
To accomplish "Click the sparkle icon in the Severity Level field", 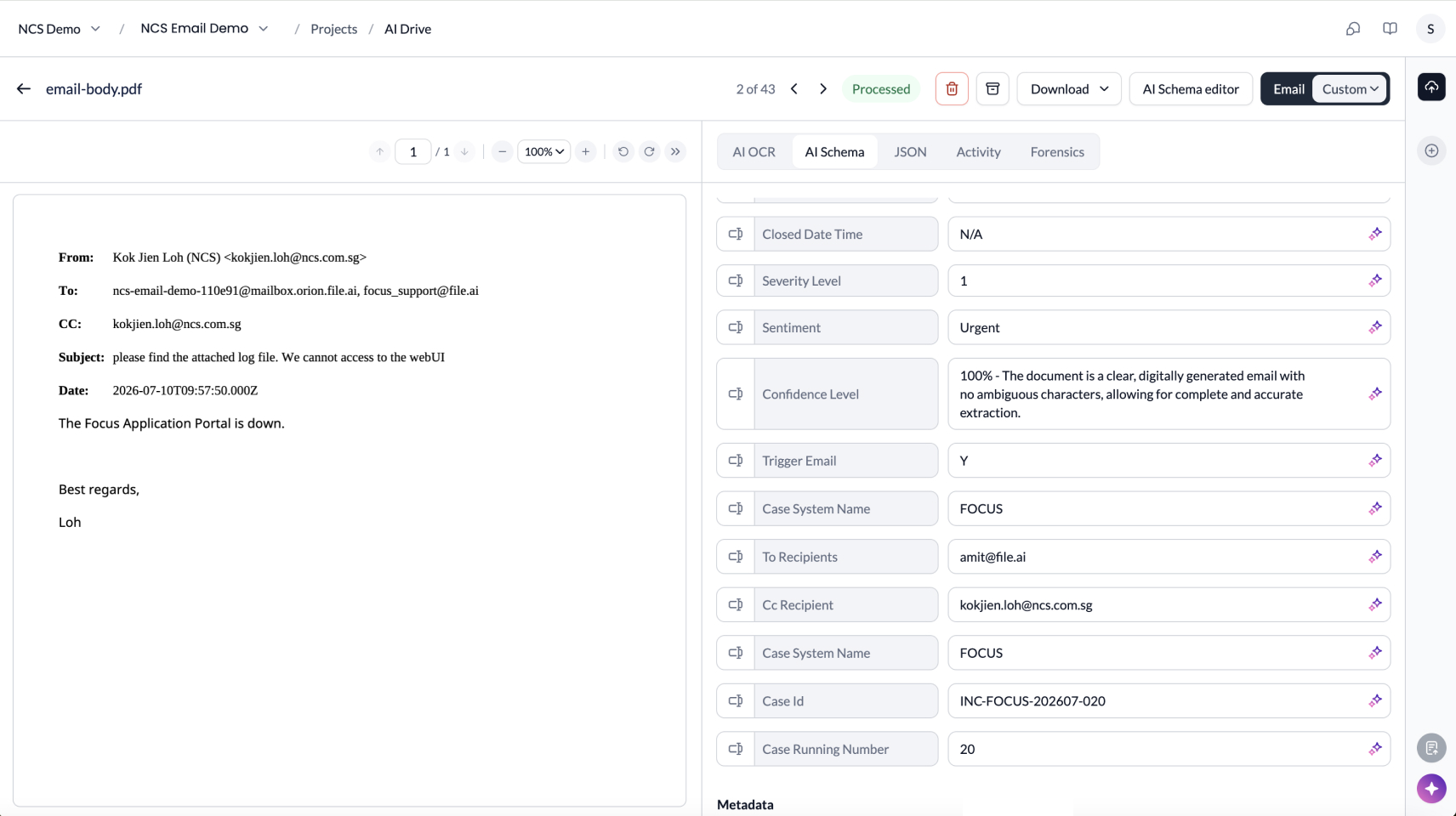I will click(x=1375, y=280).
